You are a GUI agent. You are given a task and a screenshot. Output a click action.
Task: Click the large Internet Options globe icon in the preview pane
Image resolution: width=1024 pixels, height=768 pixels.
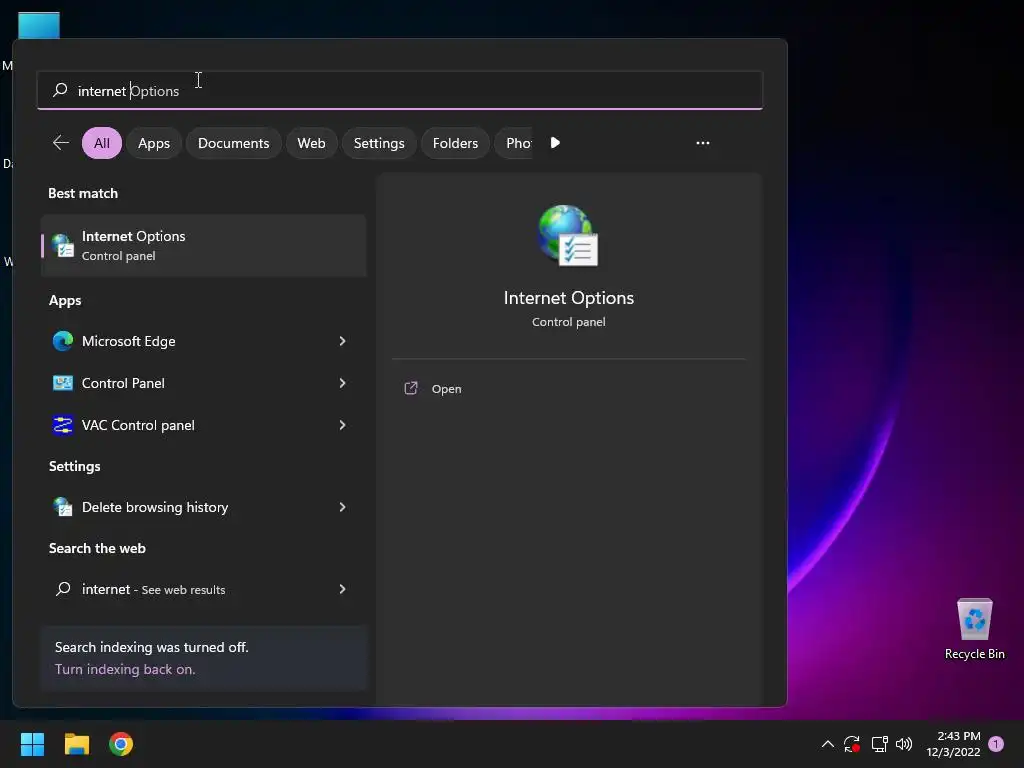[x=568, y=235]
